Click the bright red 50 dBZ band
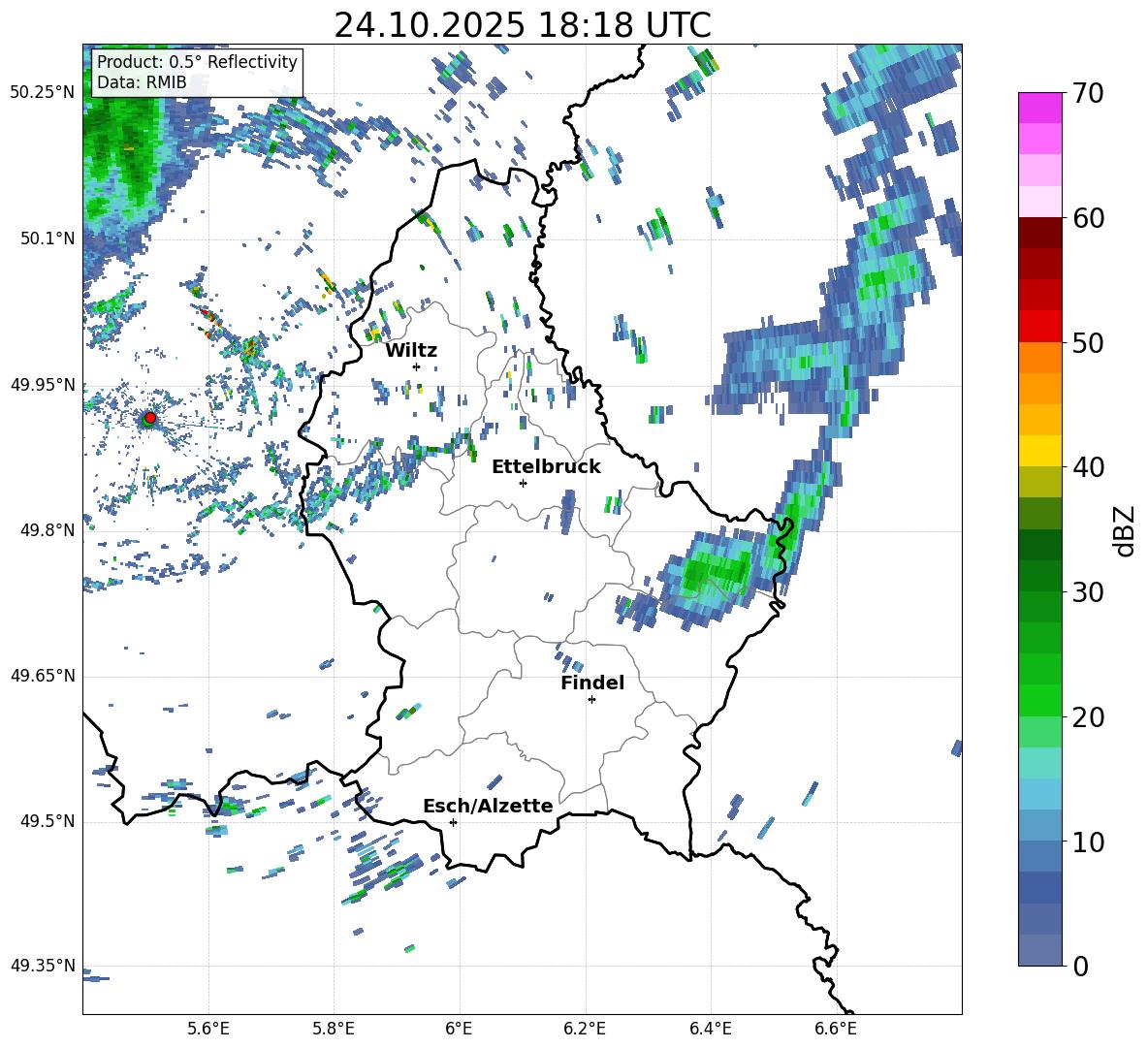Viewport: 1148px width, 1048px height. [x=1039, y=327]
